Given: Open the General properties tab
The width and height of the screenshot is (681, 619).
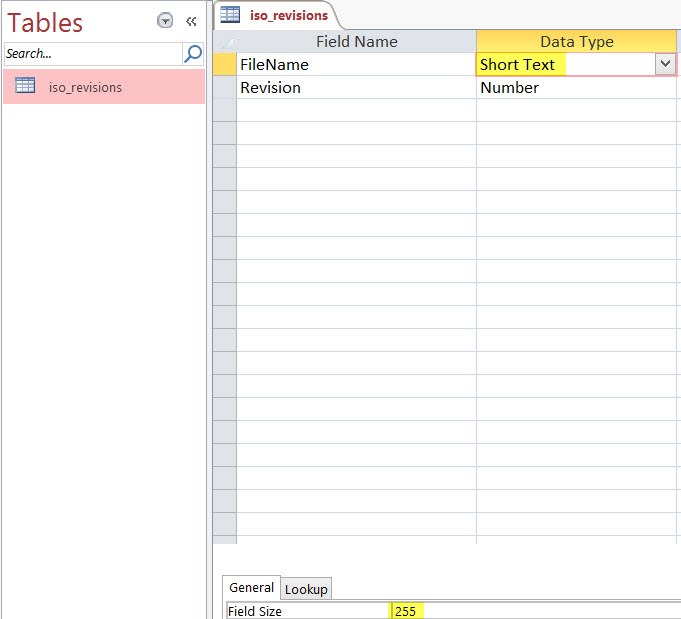Looking at the screenshot, I should point(251,588).
